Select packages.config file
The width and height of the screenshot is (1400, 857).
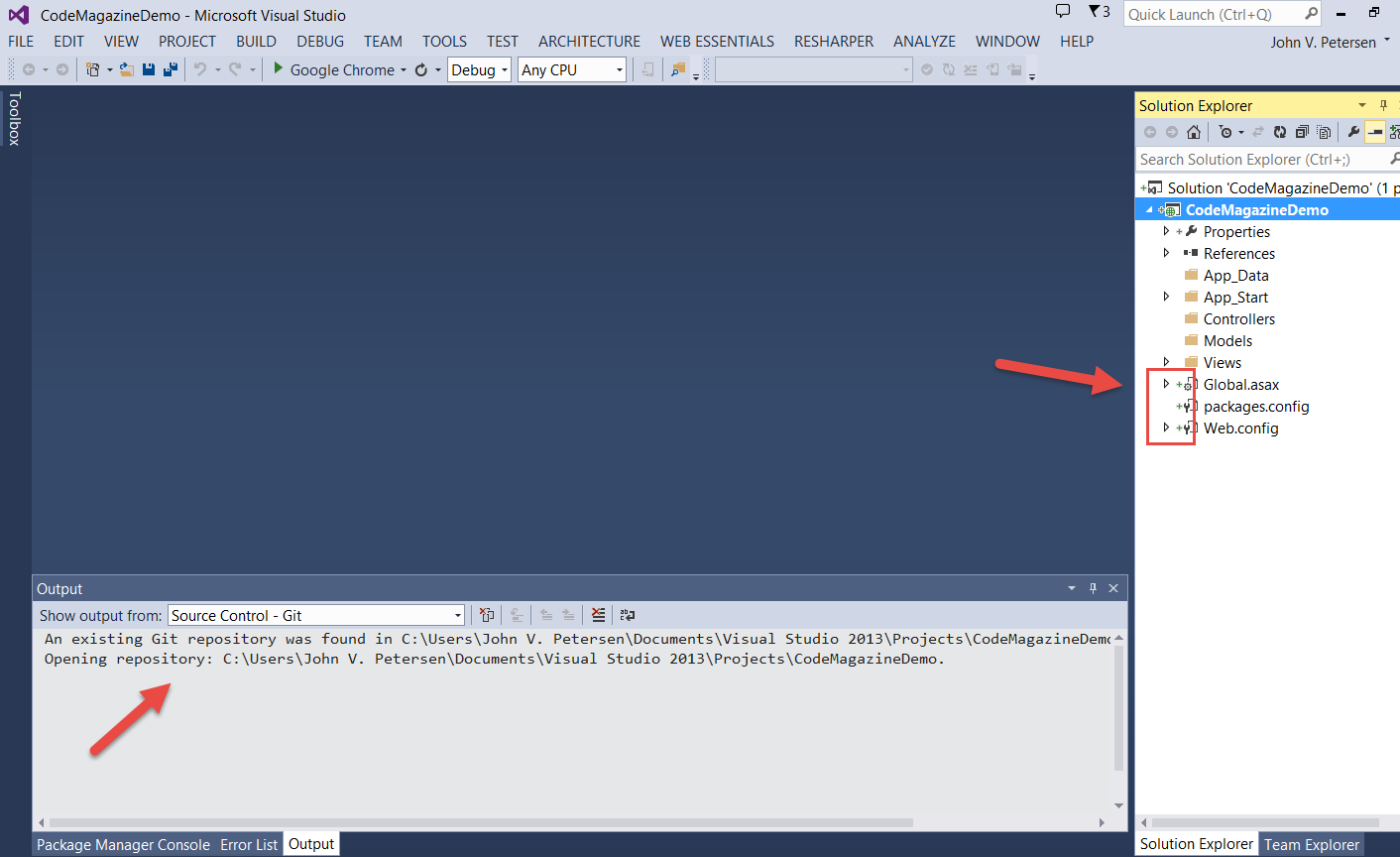[1256, 406]
